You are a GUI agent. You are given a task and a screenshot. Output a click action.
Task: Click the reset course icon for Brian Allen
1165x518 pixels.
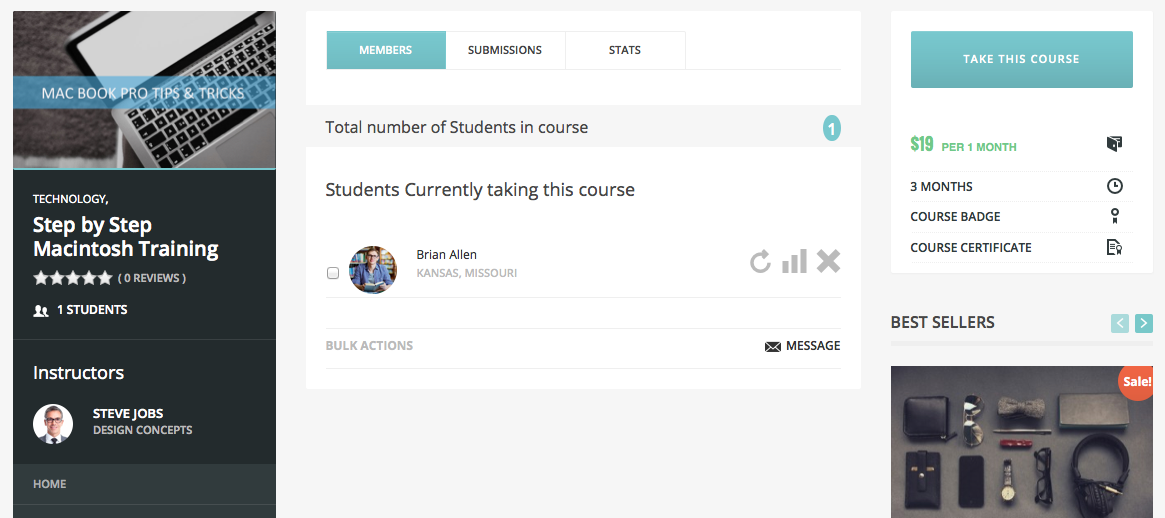click(760, 262)
